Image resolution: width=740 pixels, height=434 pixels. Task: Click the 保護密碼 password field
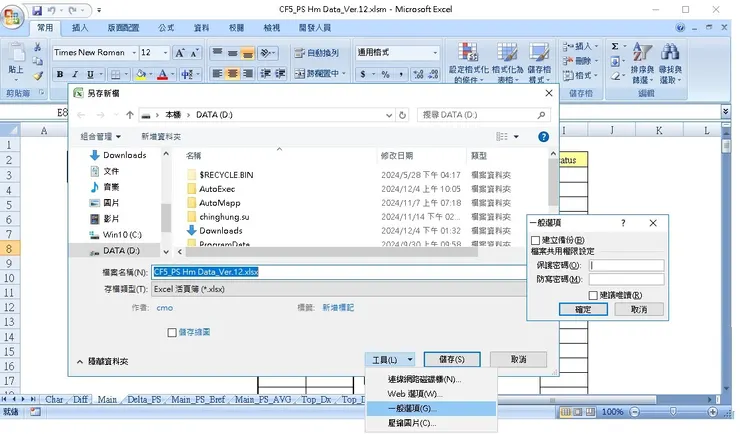pos(626,265)
